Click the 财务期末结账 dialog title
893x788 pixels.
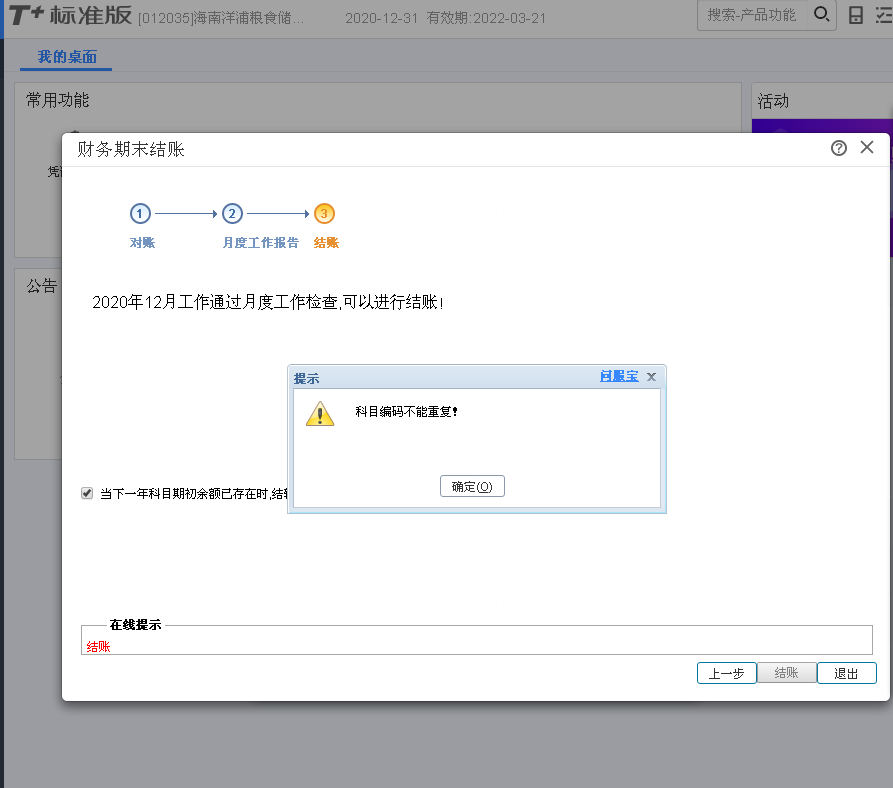[x=131, y=149]
